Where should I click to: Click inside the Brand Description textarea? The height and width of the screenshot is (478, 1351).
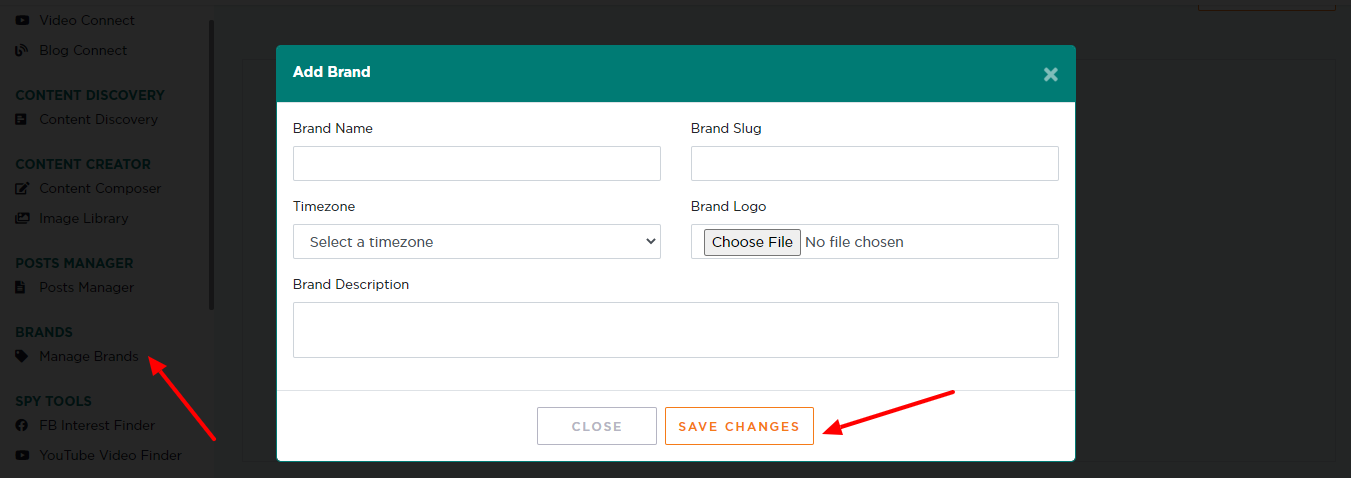[676, 330]
